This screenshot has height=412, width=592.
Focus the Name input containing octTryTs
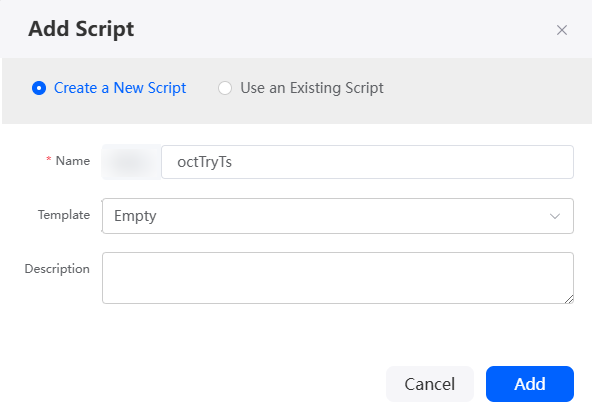(367, 162)
